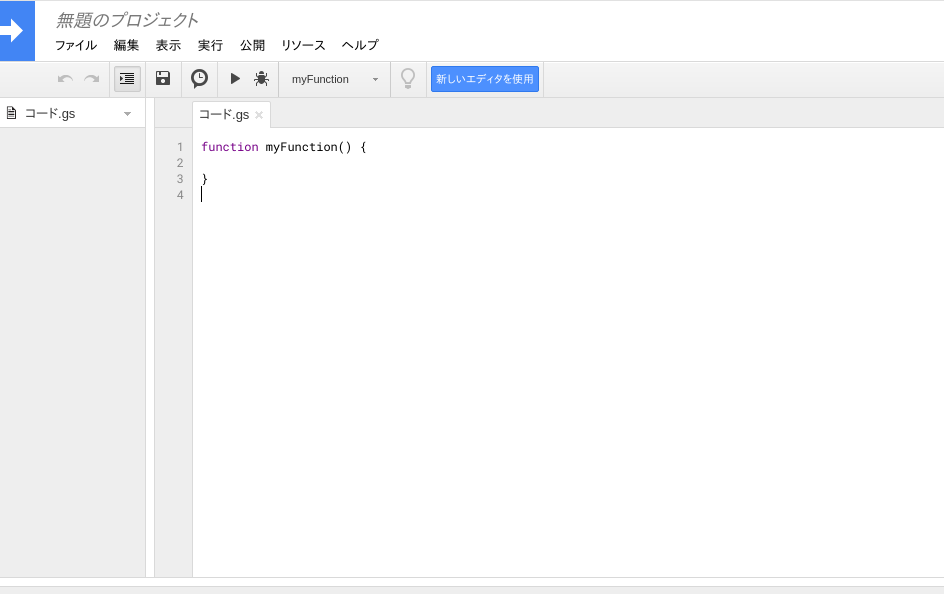The image size is (944, 594).
Task: Open the ファイル menu
Action: click(77, 45)
